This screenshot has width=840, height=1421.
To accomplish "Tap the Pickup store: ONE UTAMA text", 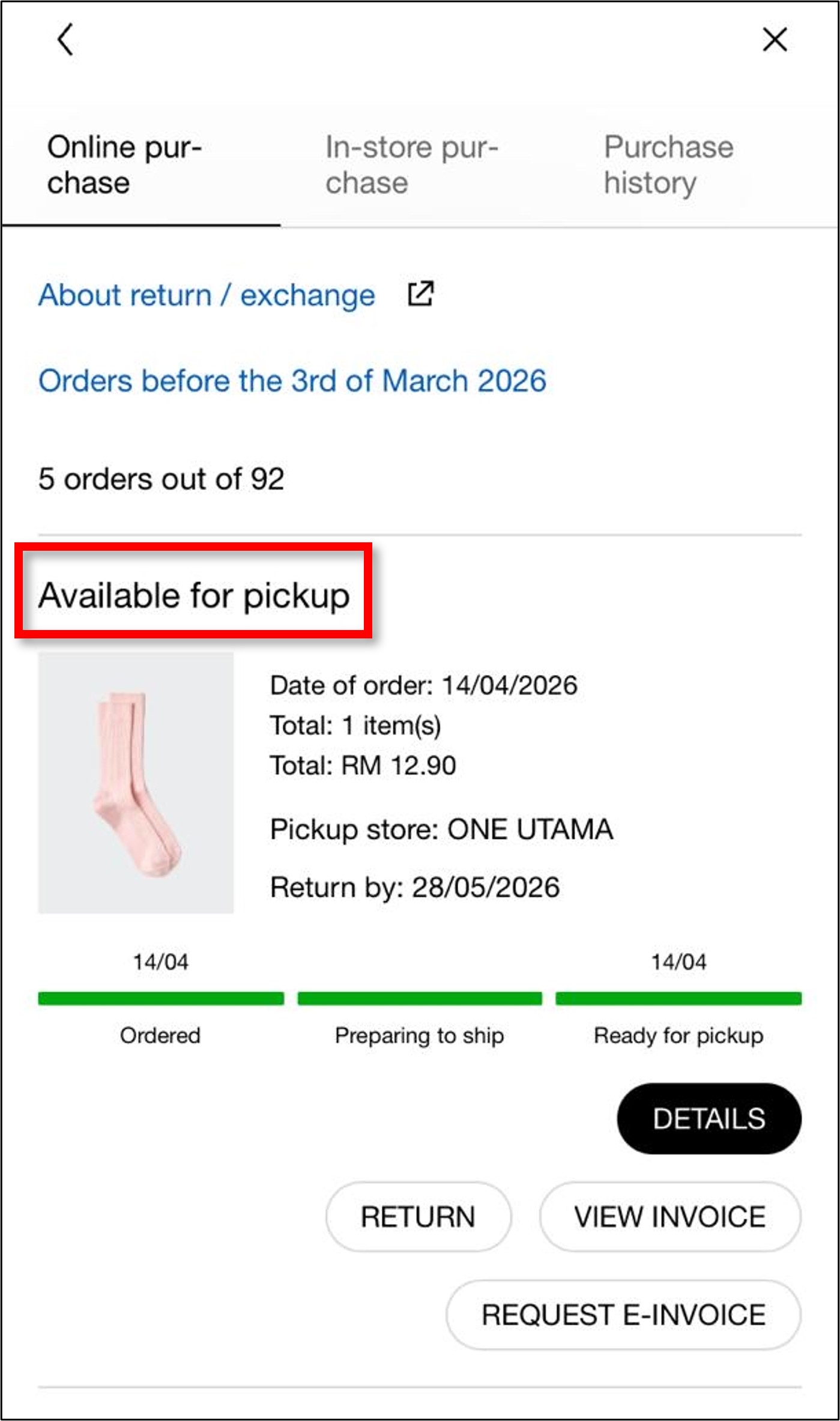I will coord(441,829).
